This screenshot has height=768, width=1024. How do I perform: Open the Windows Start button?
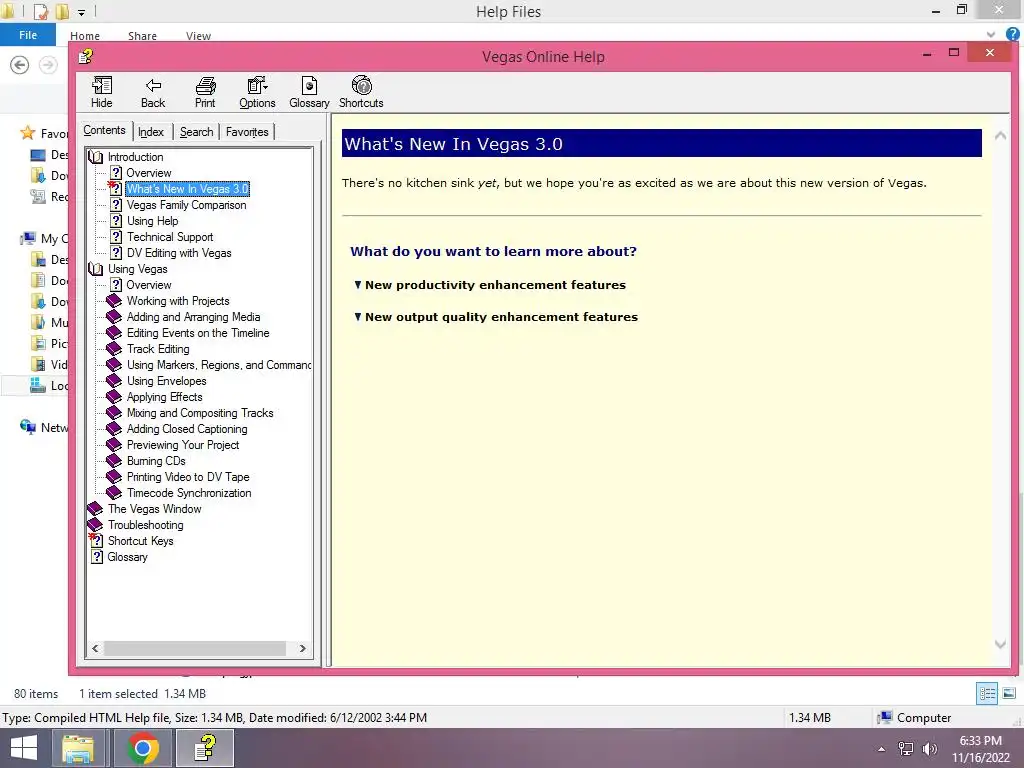(x=24, y=748)
